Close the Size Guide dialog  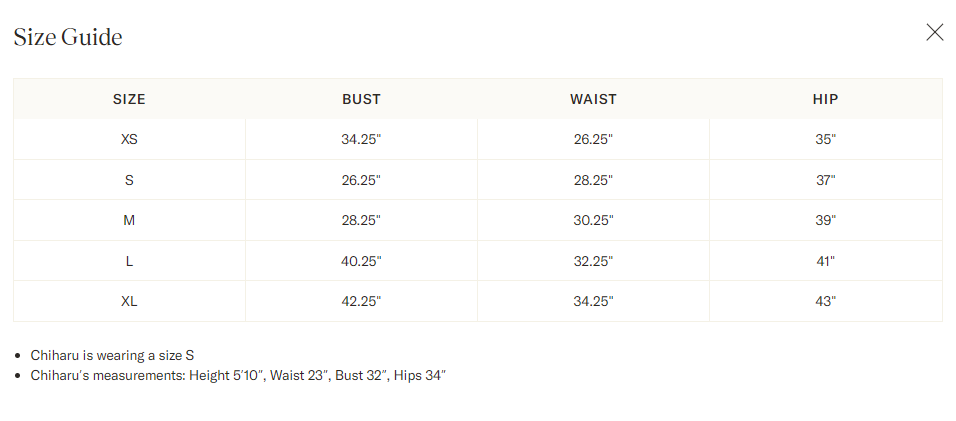[934, 32]
